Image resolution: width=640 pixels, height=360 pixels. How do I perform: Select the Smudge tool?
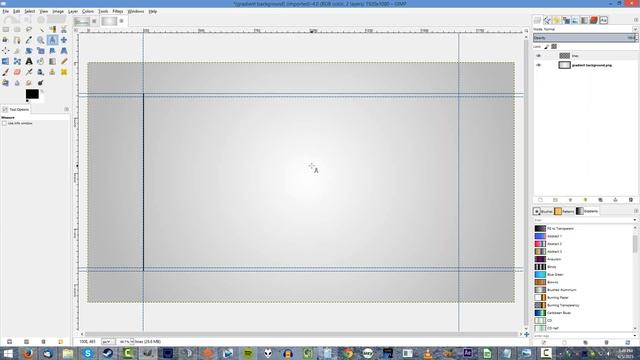[x=29, y=83]
